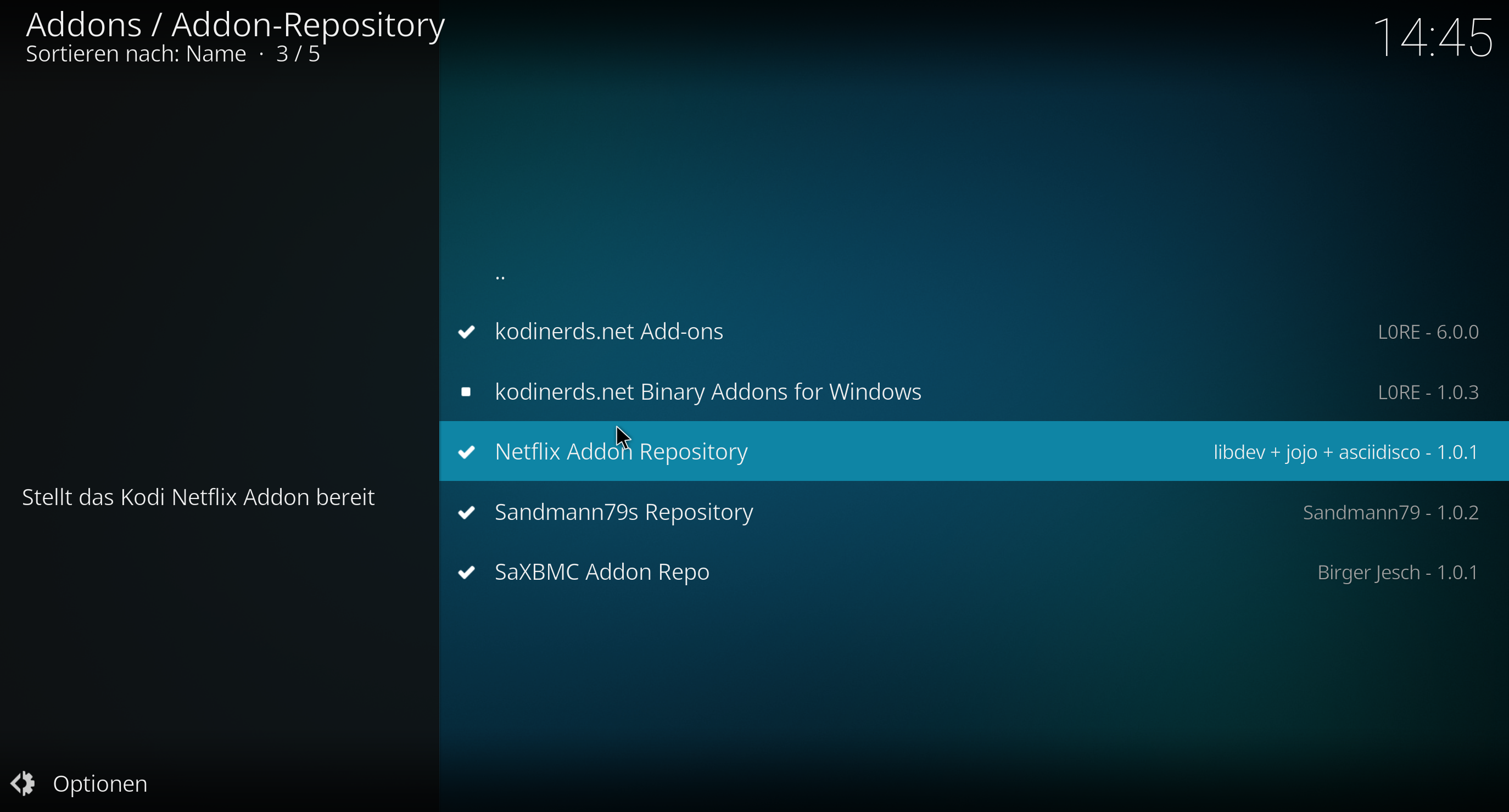Click the 14:45 clock
The image size is (1509, 812).
(x=1433, y=37)
